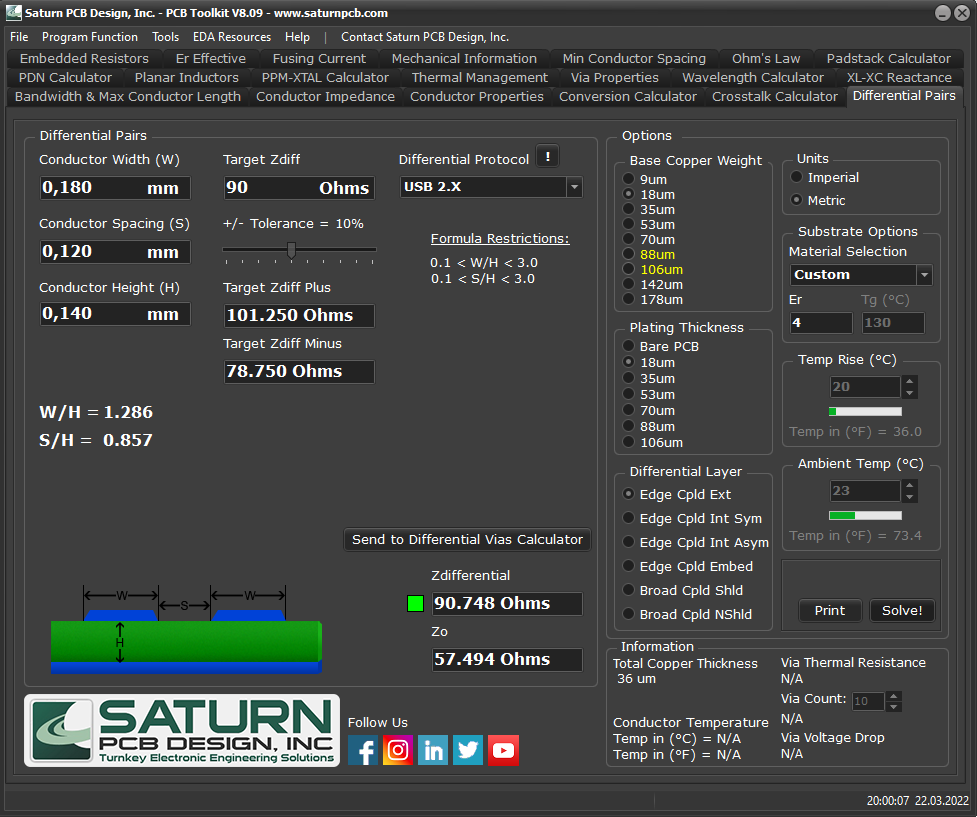977x817 pixels.
Task: Click the Formula Restrictions link
Action: pyautogui.click(x=500, y=239)
